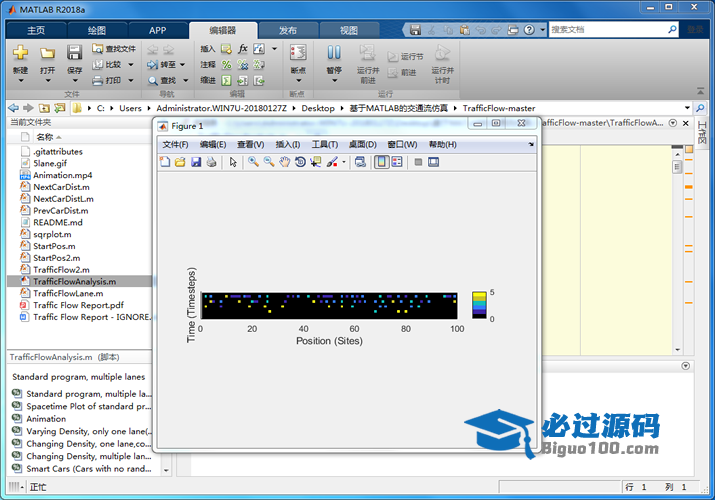Click the Pause (暂停) icon
The width and height of the screenshot is (715, 500).
tap(334, 52)
